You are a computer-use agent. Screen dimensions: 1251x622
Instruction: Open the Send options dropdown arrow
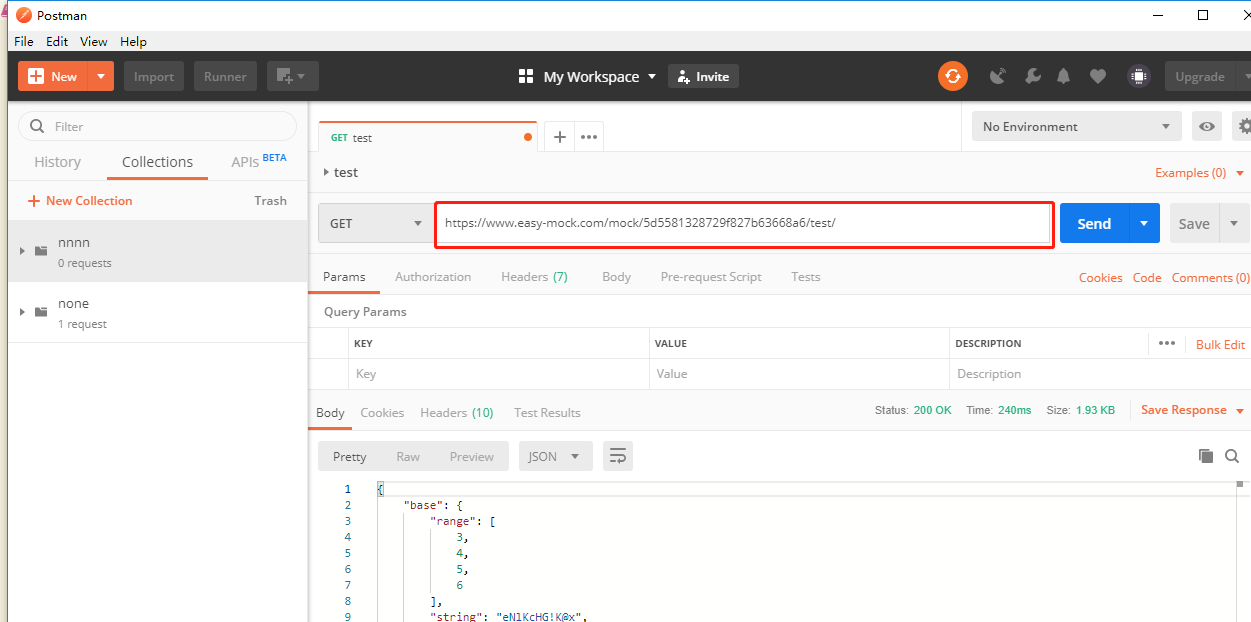[1144, 223]
